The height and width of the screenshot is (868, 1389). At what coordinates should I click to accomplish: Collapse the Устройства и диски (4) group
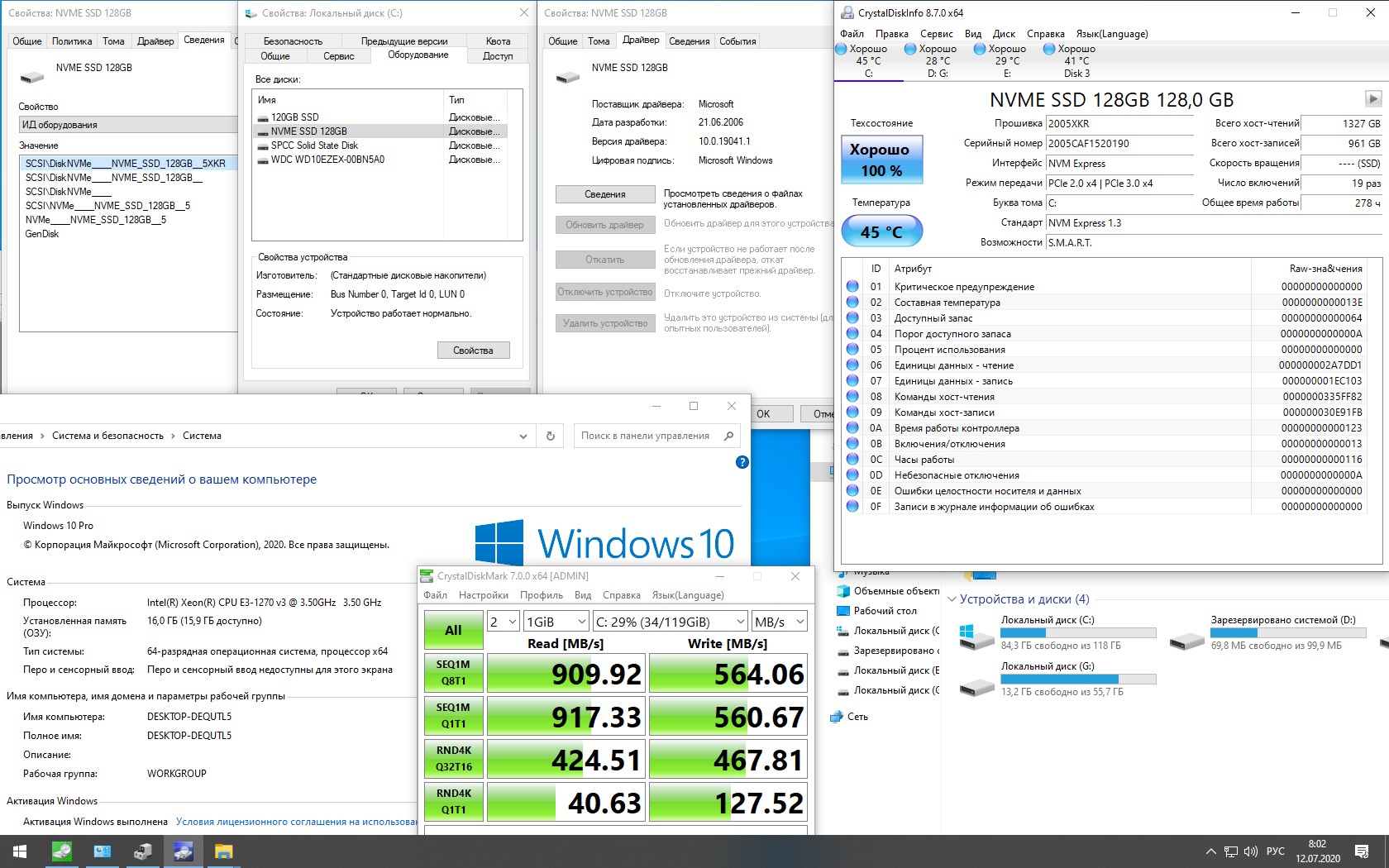click(x=952, y=599)
